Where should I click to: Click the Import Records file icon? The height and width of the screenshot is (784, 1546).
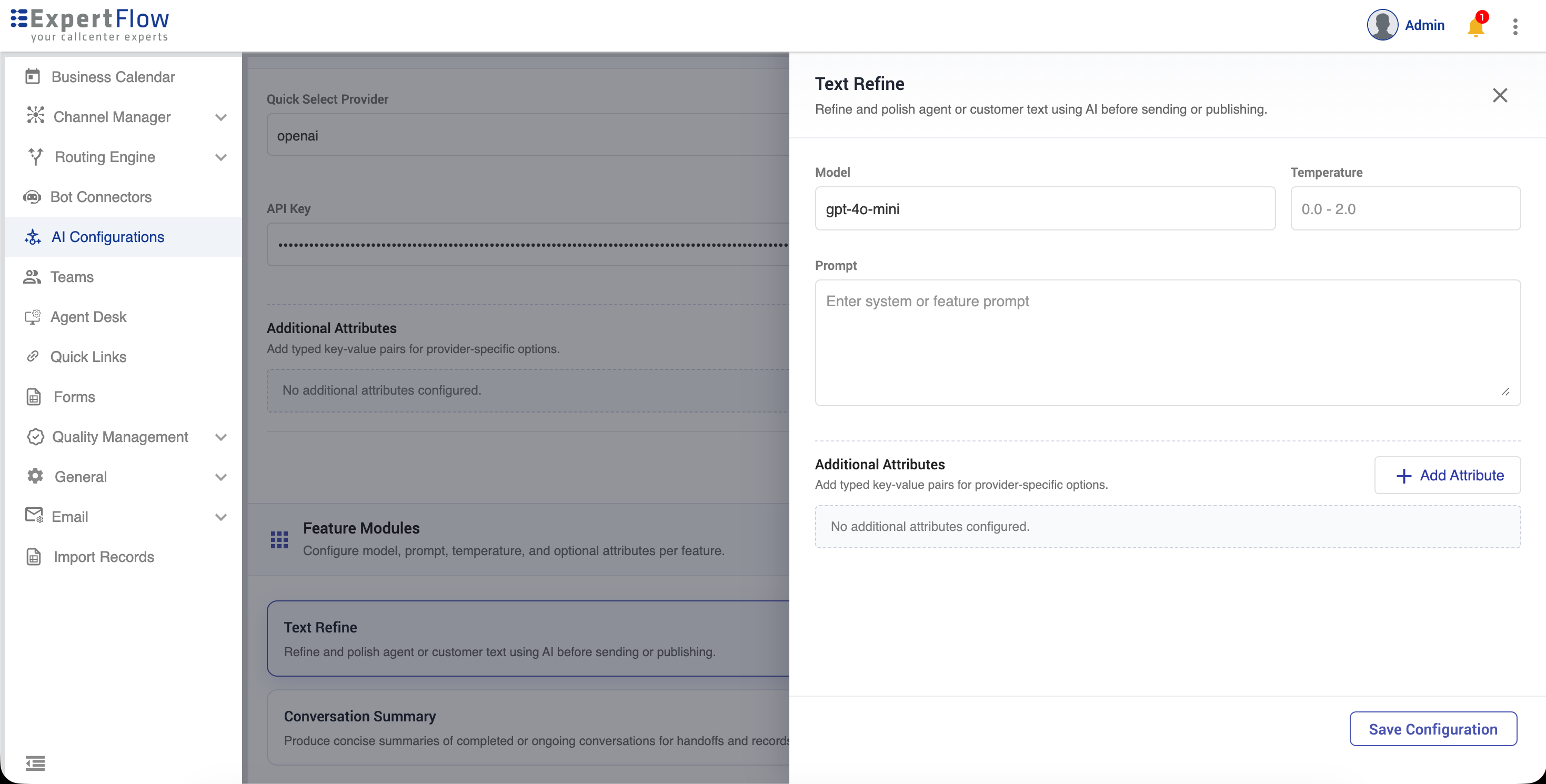point(34,557)
